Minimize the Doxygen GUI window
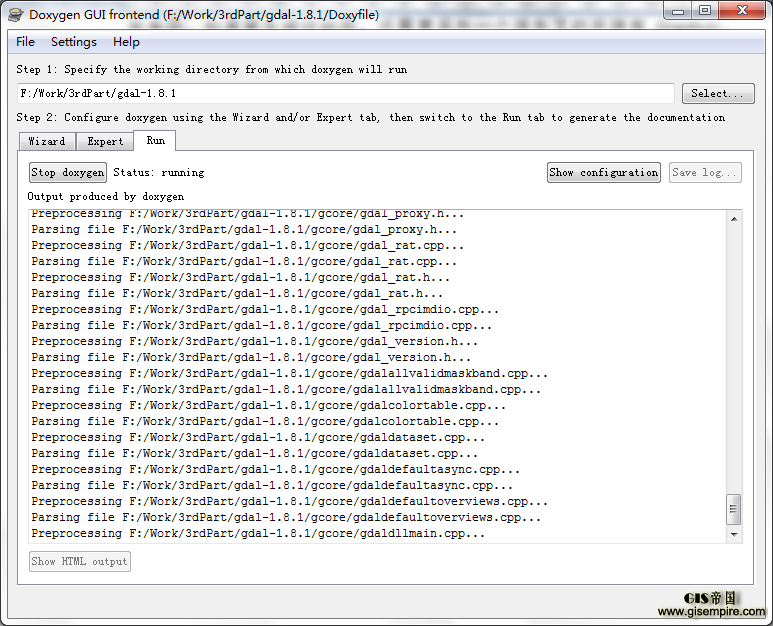Viewport: 773px width, 626px height. tap(678, 11)
